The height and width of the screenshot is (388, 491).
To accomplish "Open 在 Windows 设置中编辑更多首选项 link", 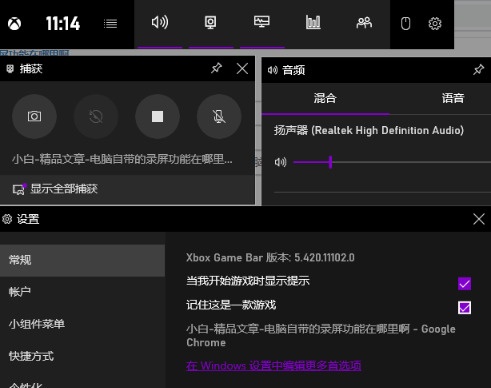I will 274,366.
